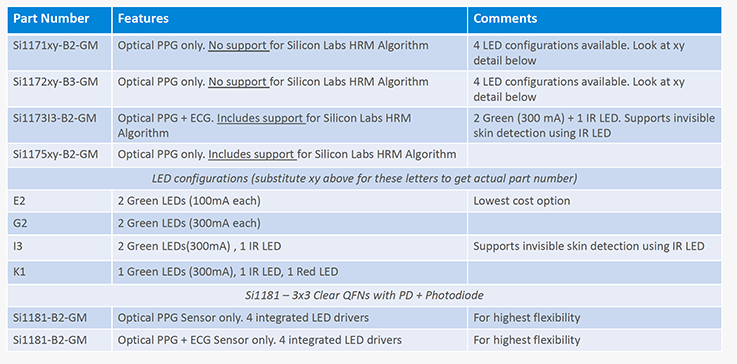Screen dimensions: 737x364
Task: Select the K1 configuration cell
Action: coord(59,272)
